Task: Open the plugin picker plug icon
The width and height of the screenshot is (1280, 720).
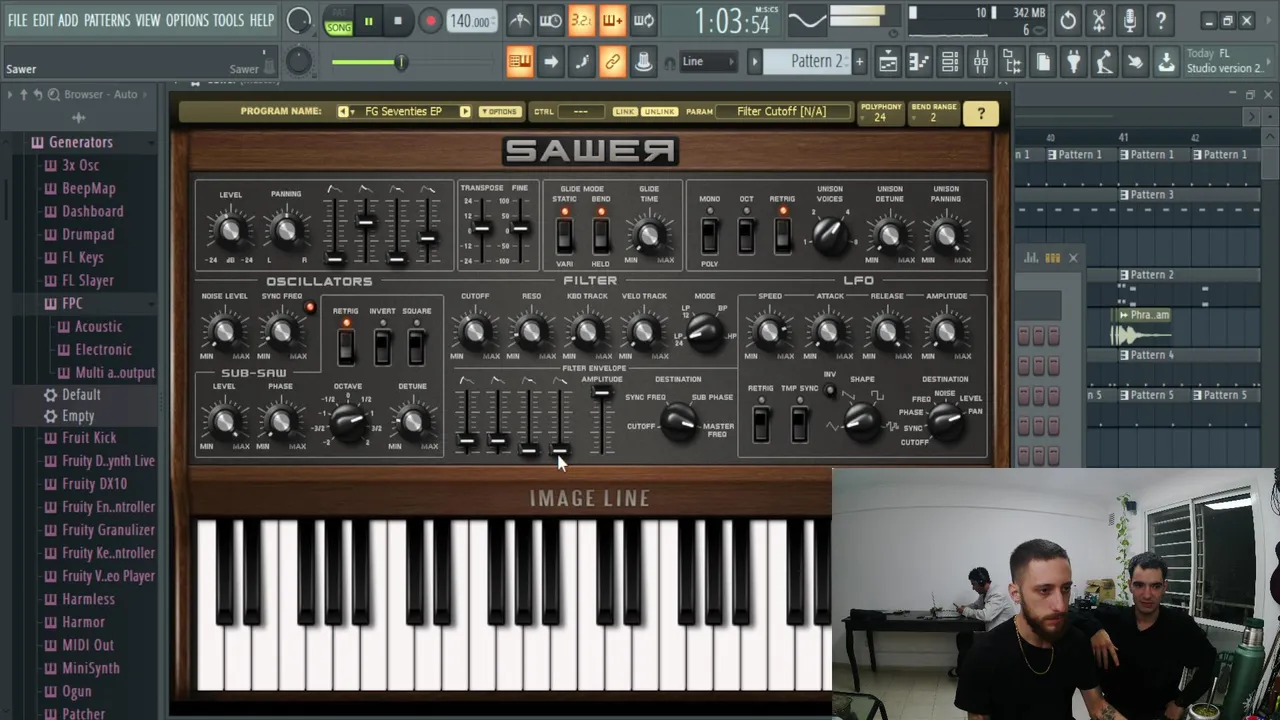Action: pyautogui.click(x=1074, y=62)
